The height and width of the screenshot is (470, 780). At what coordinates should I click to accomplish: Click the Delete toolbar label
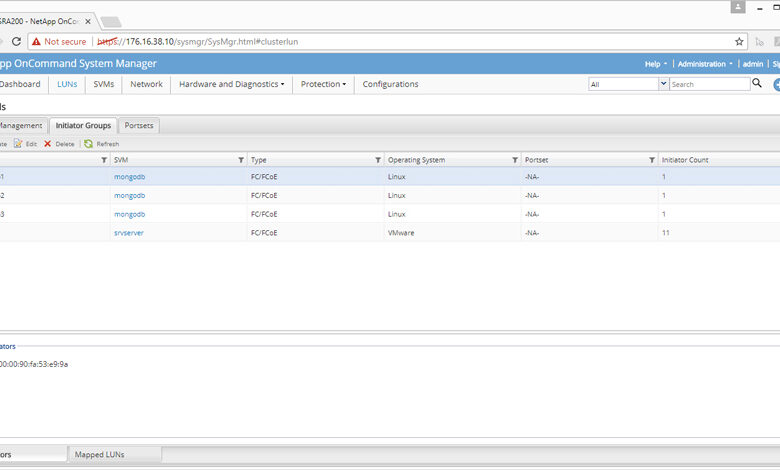coord(65,144)
